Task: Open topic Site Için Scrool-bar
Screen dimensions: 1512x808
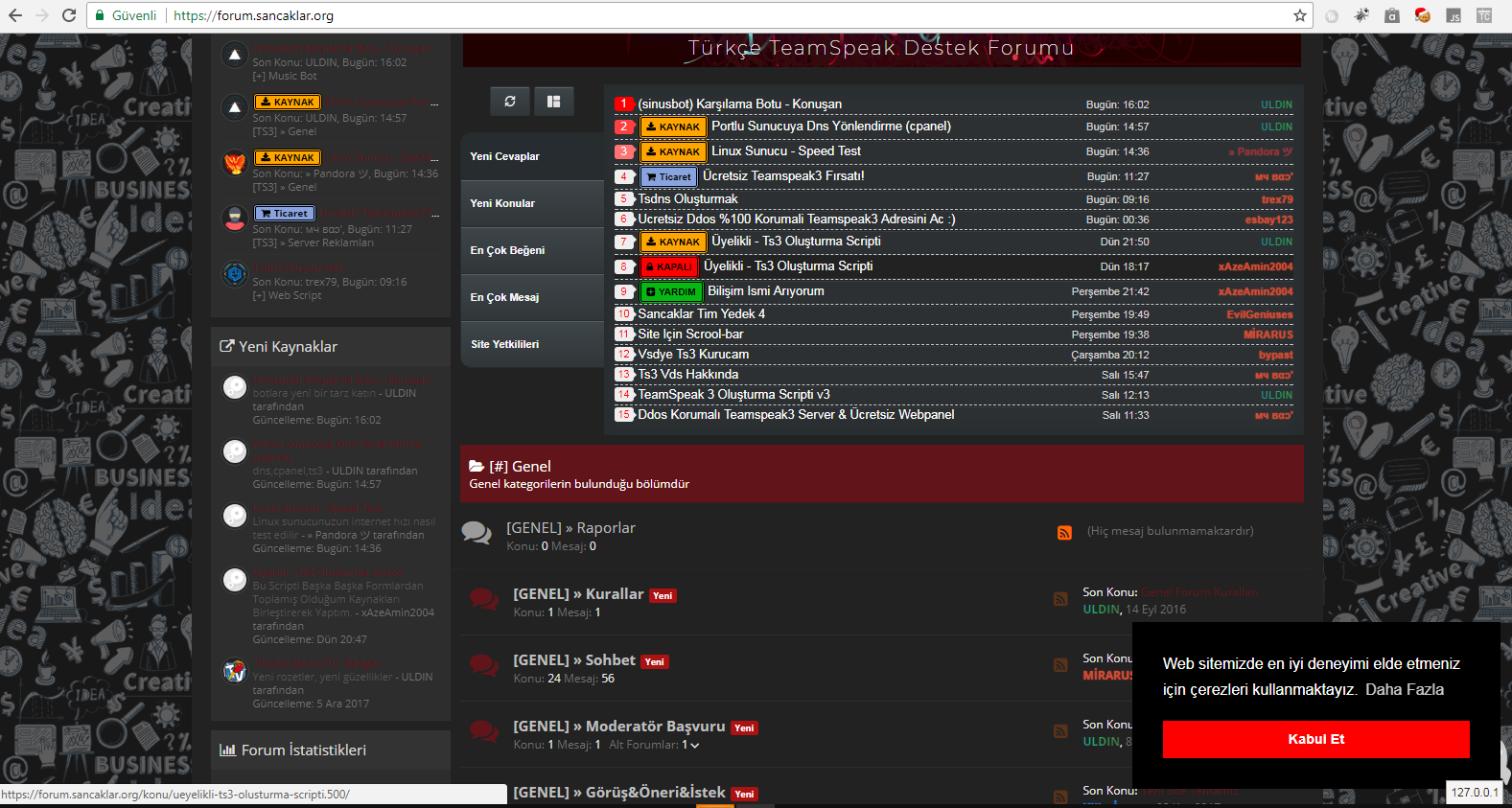Action: tap(691, 335)
